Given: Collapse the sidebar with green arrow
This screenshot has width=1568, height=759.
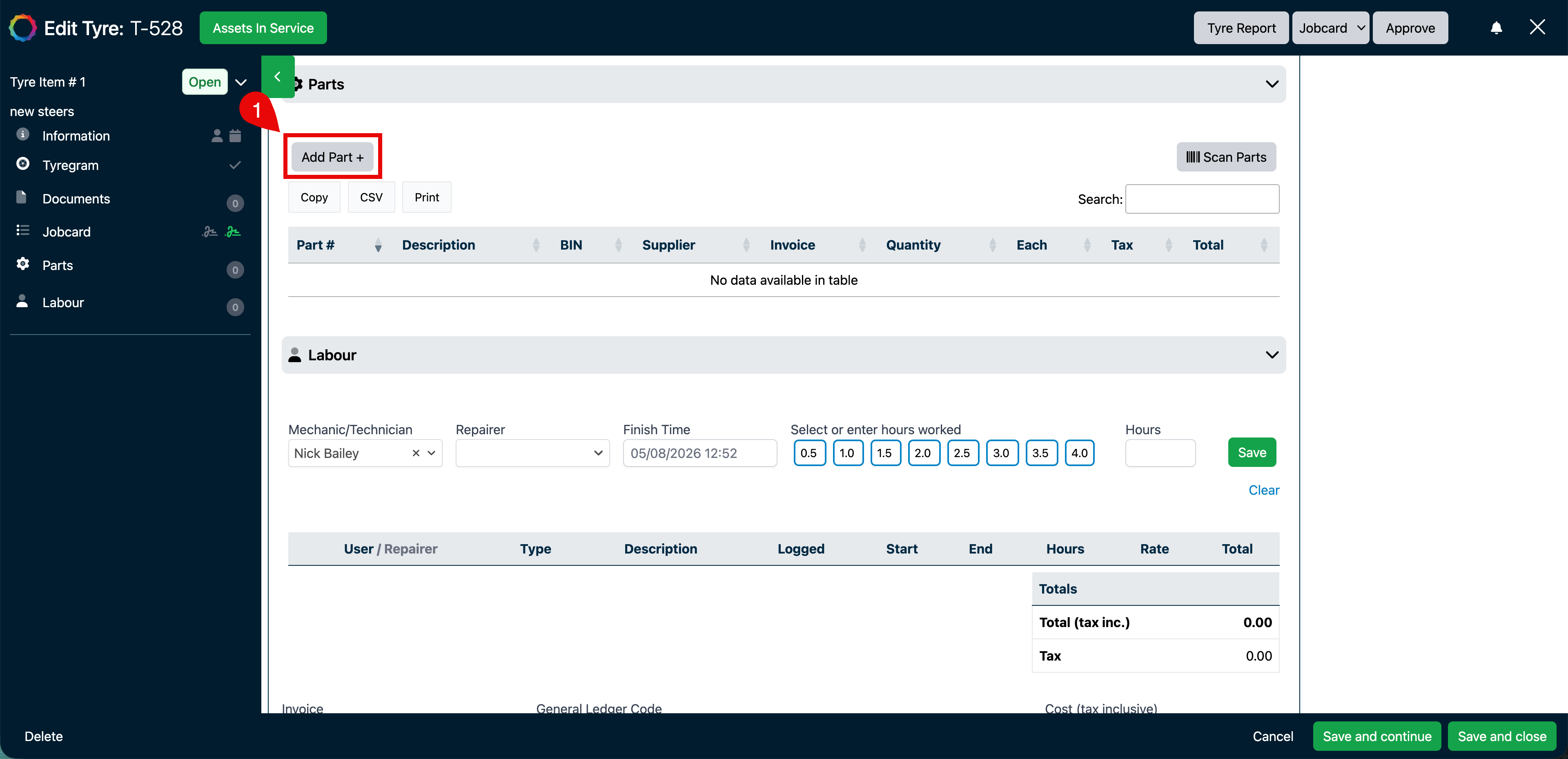Looking at the screenshot, I should click(x=278, y=77).
